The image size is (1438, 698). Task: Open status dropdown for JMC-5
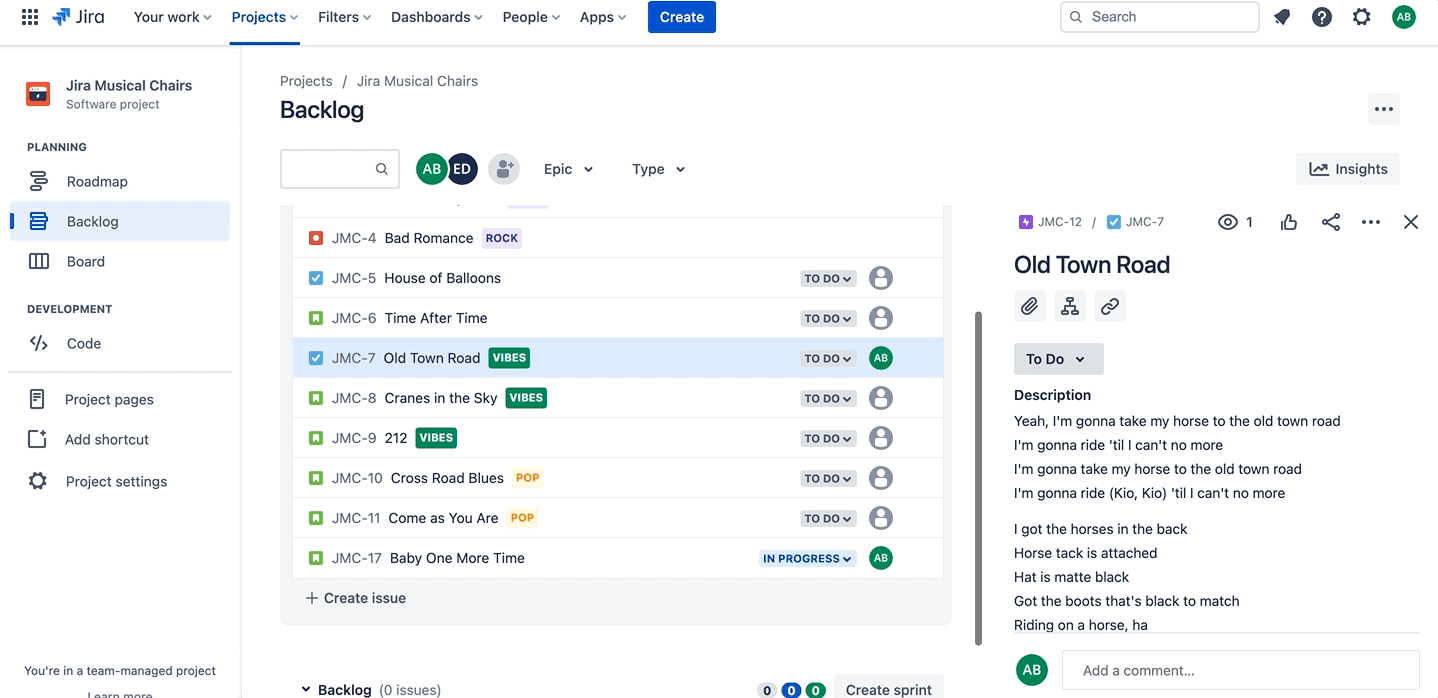828,279
